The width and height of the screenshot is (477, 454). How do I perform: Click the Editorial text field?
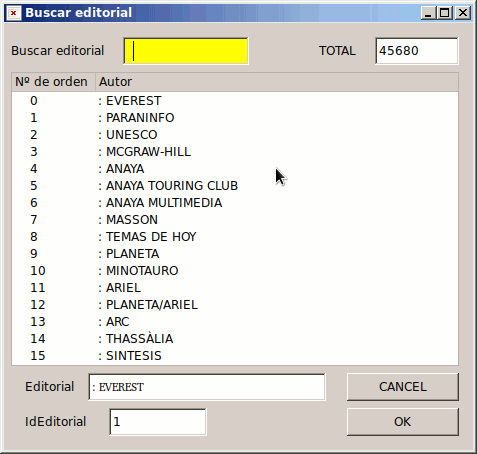[207, 387]
